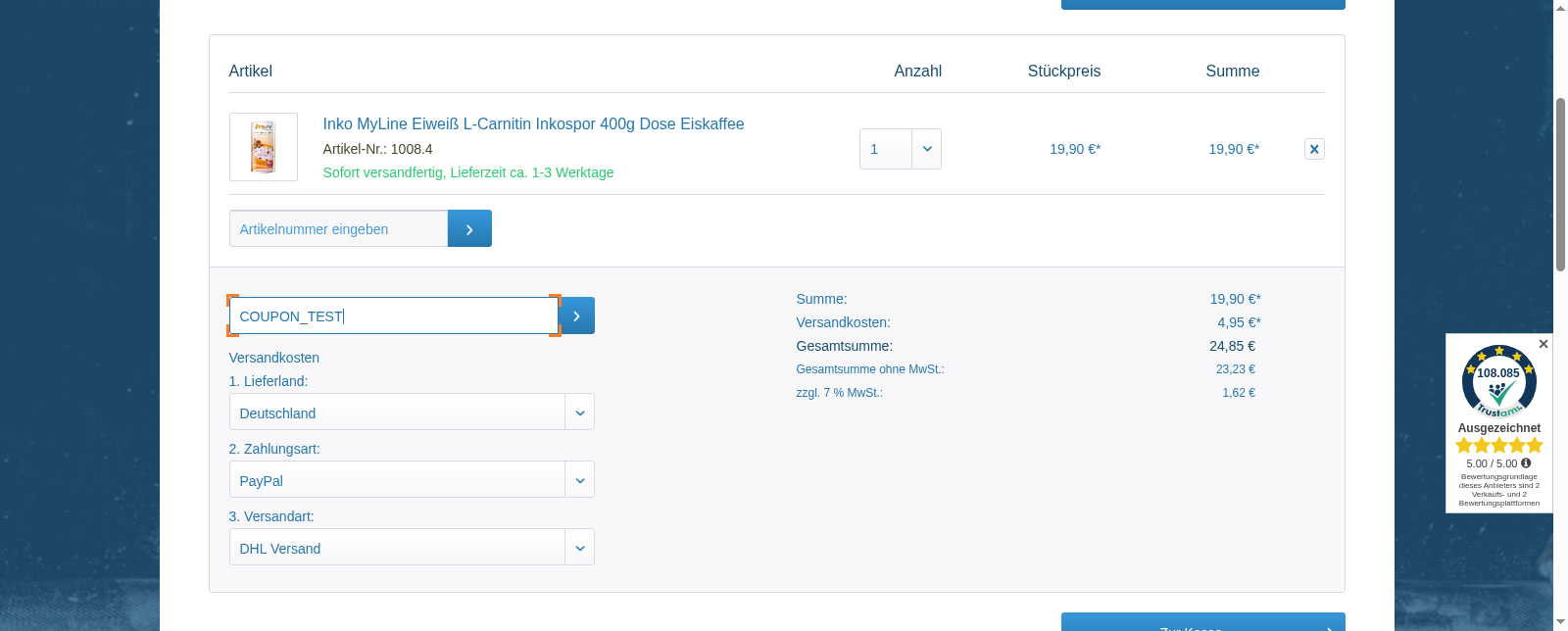
Task: Open the Inko MyLine Eiweiß product link
Action: tap(533, 123)
